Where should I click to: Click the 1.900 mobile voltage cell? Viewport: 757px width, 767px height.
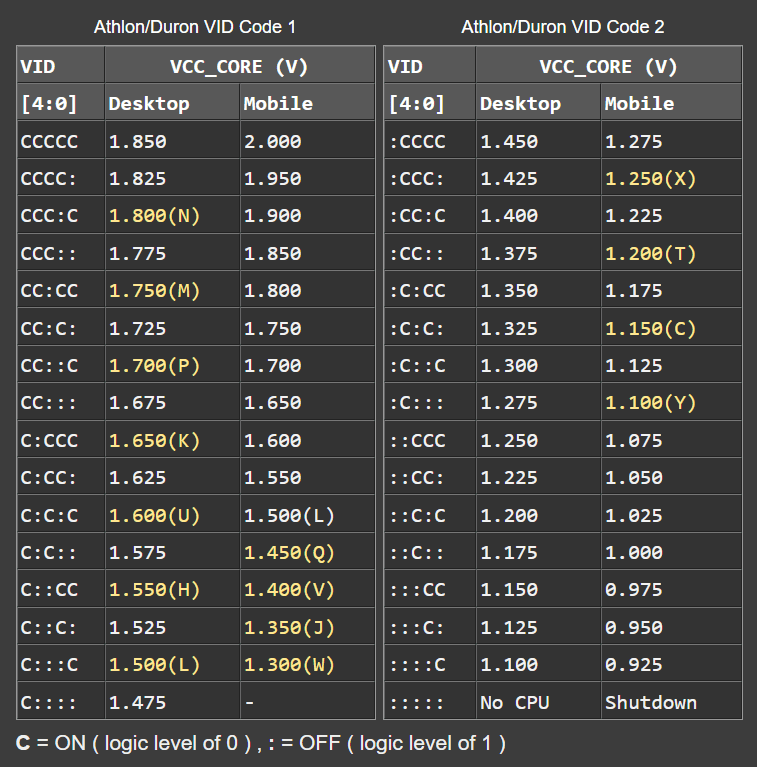[x=308, y=216]
